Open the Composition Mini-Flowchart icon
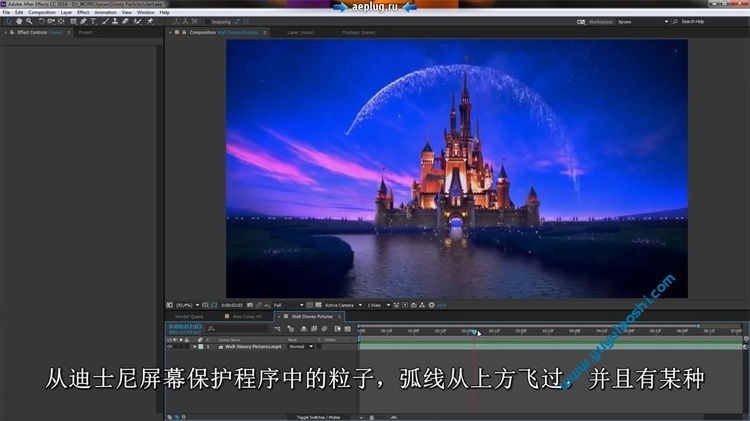The height and width of the screenshot is (421, 750). (277, 329)
